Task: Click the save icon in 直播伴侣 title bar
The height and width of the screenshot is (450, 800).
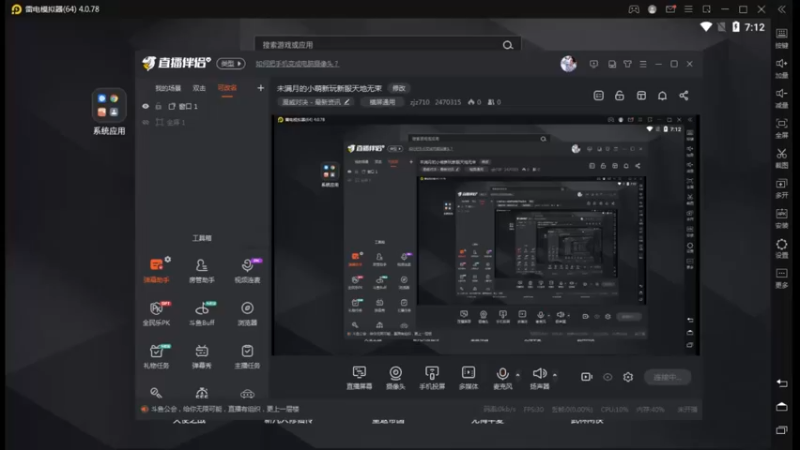Action: tap(612, 64)
